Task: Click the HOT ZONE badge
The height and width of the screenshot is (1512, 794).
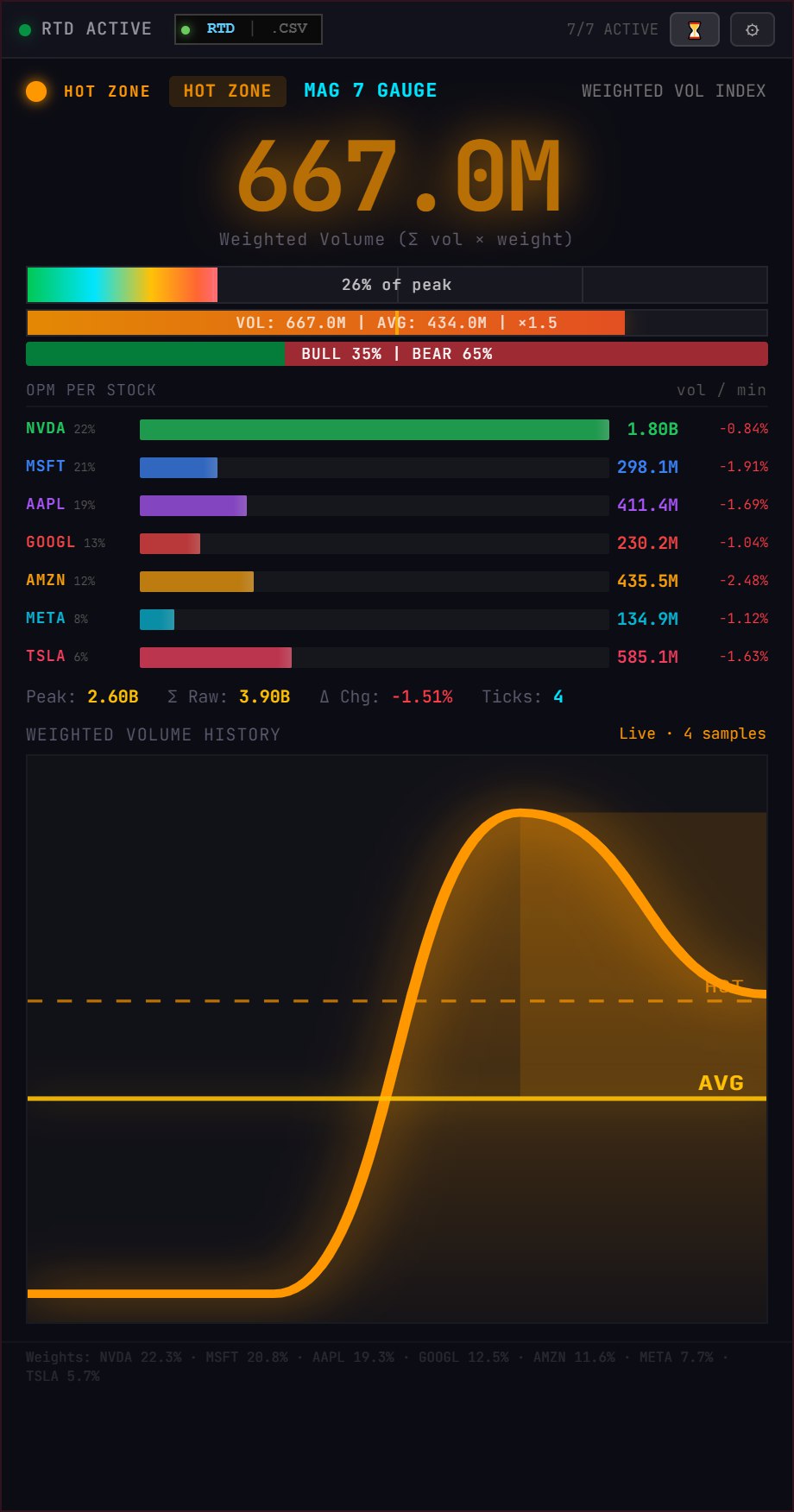Action: coord(227,91)
